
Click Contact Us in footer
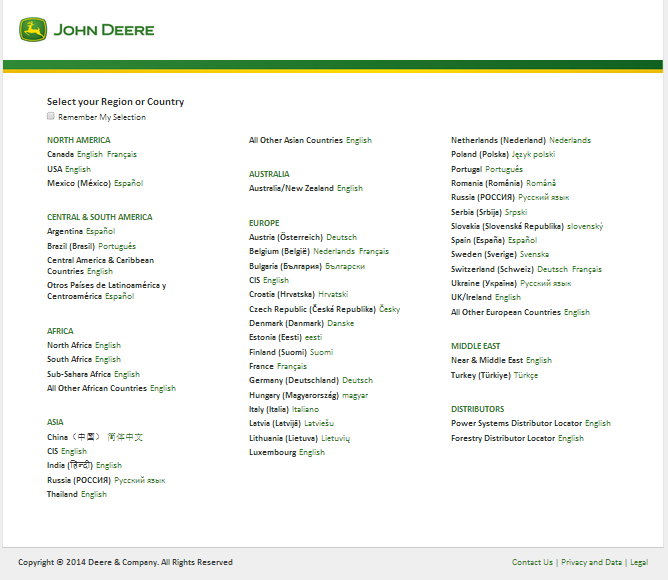(x=532, y=562)
